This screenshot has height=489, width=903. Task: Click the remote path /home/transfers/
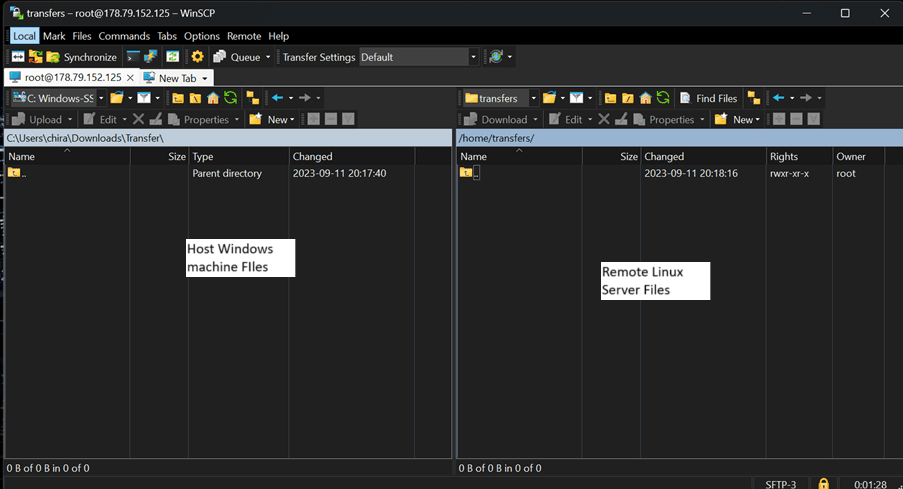pyautogui.click(x=496, y=138)
